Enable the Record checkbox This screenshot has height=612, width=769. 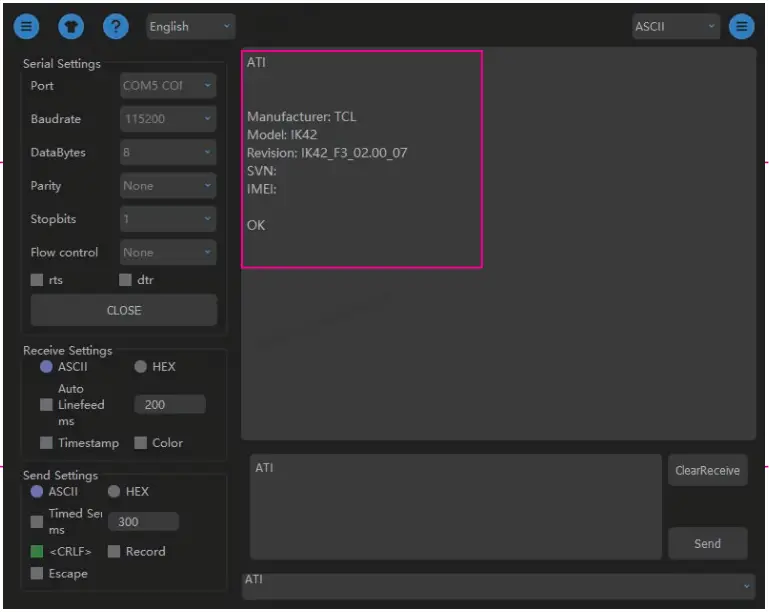[114, 551]
